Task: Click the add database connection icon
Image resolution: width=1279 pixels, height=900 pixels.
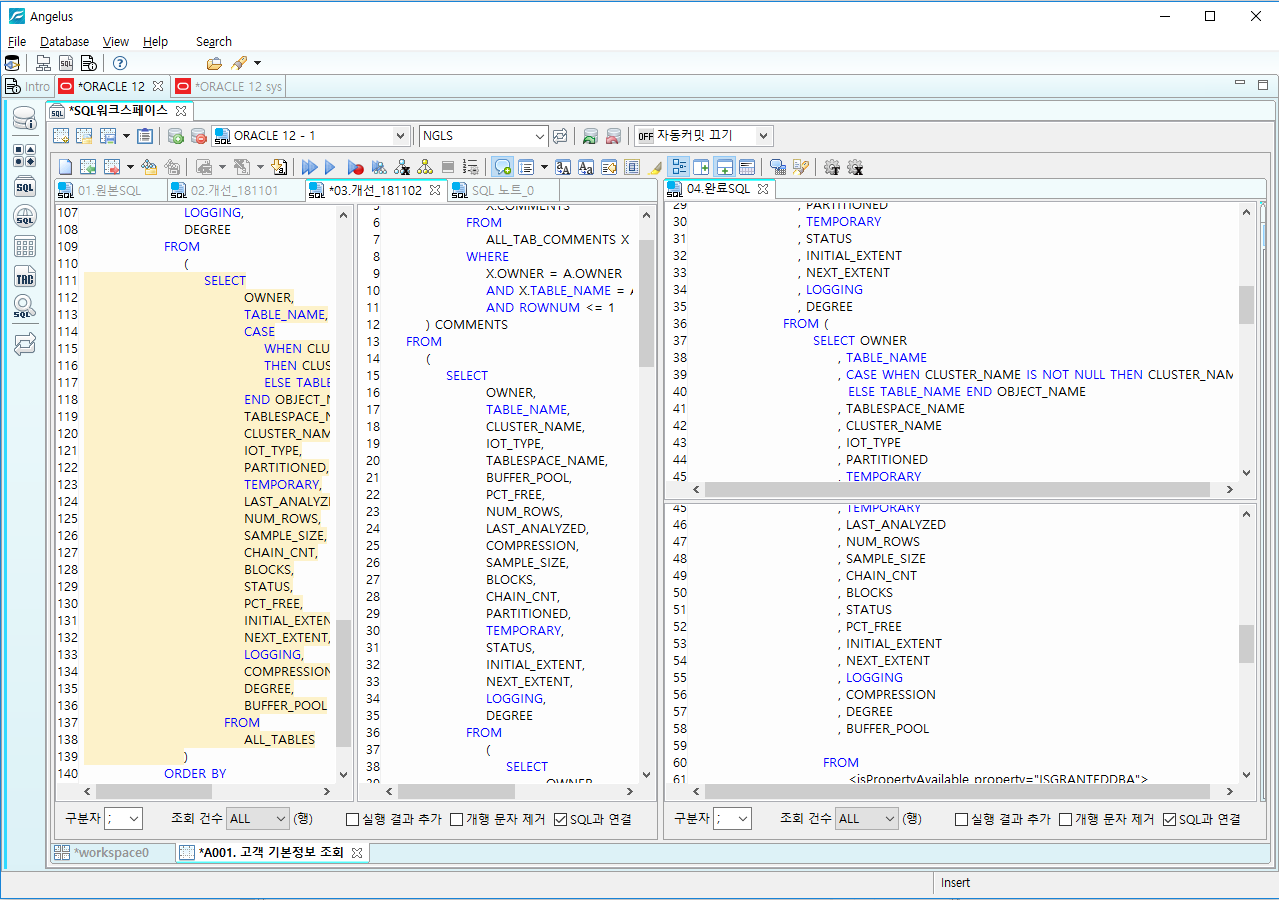Action: (175, 136)
